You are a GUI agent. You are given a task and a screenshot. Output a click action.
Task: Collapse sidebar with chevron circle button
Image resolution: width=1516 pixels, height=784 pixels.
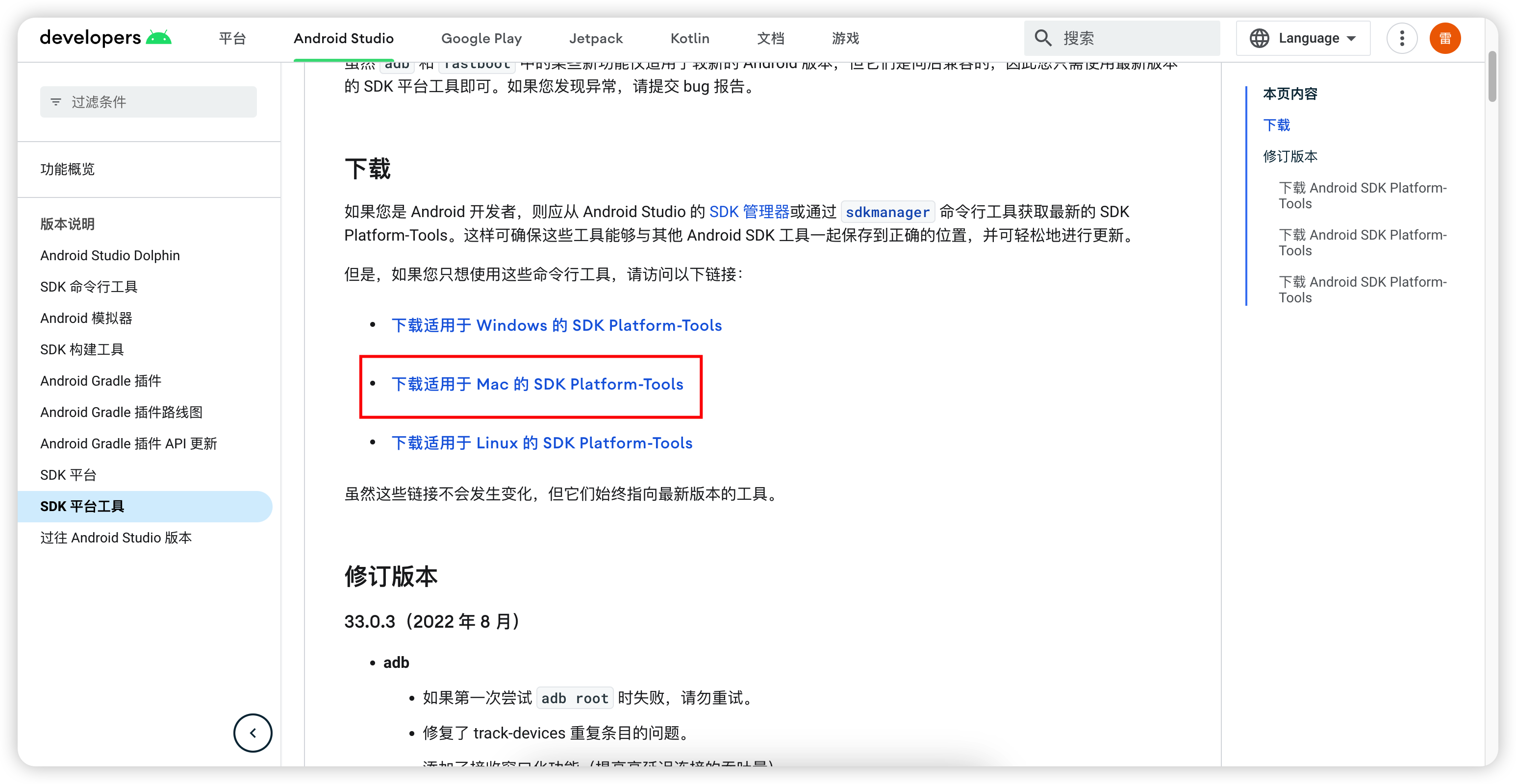pos(253,733)
